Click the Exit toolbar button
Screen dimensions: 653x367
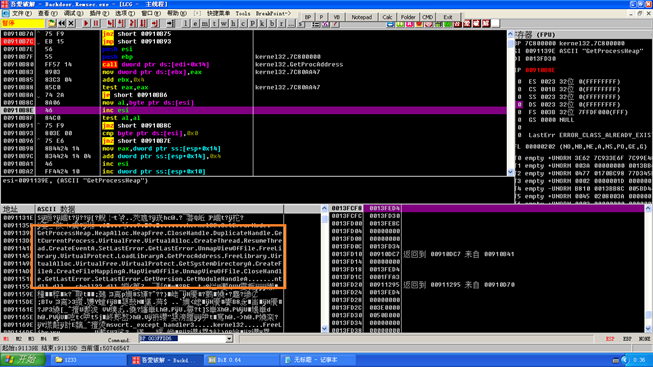(x=448, y=17)
